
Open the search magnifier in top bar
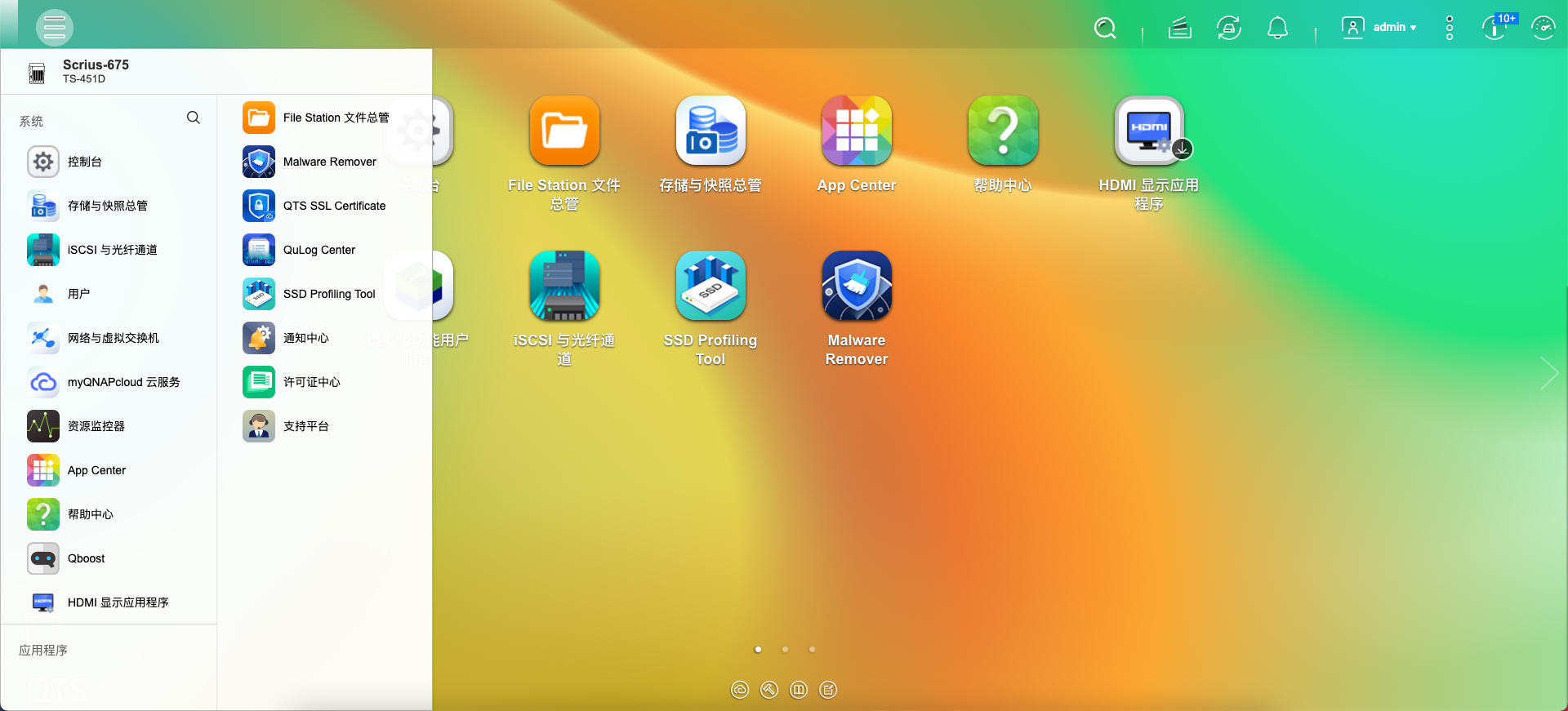(1105, 29)
